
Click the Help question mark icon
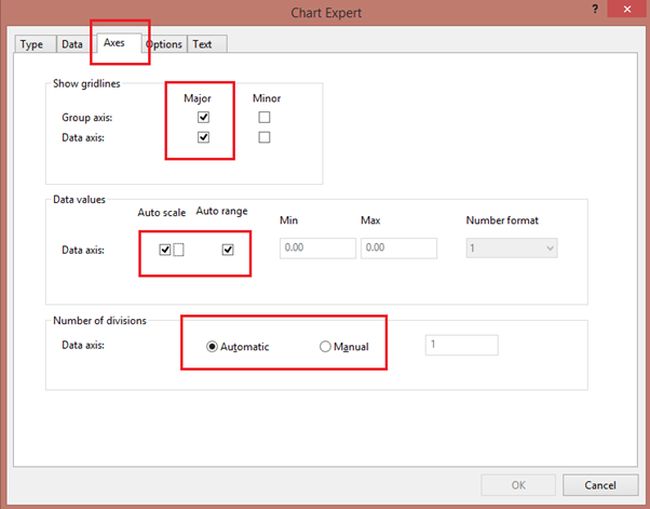(595, 9)
